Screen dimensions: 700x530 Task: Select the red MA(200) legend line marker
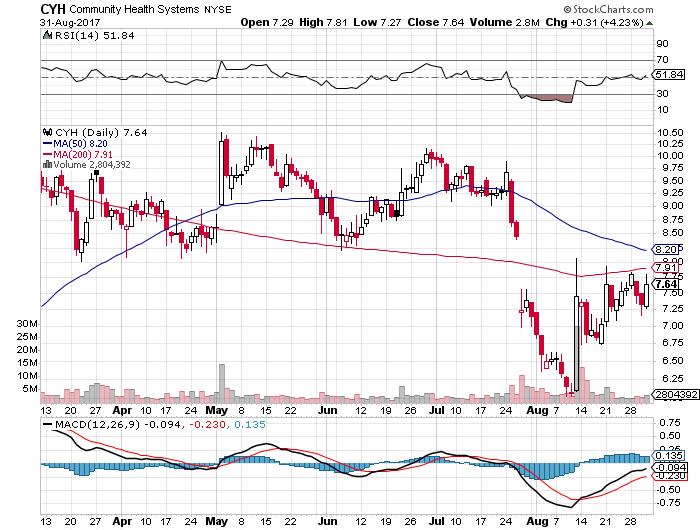coord(45,153)
